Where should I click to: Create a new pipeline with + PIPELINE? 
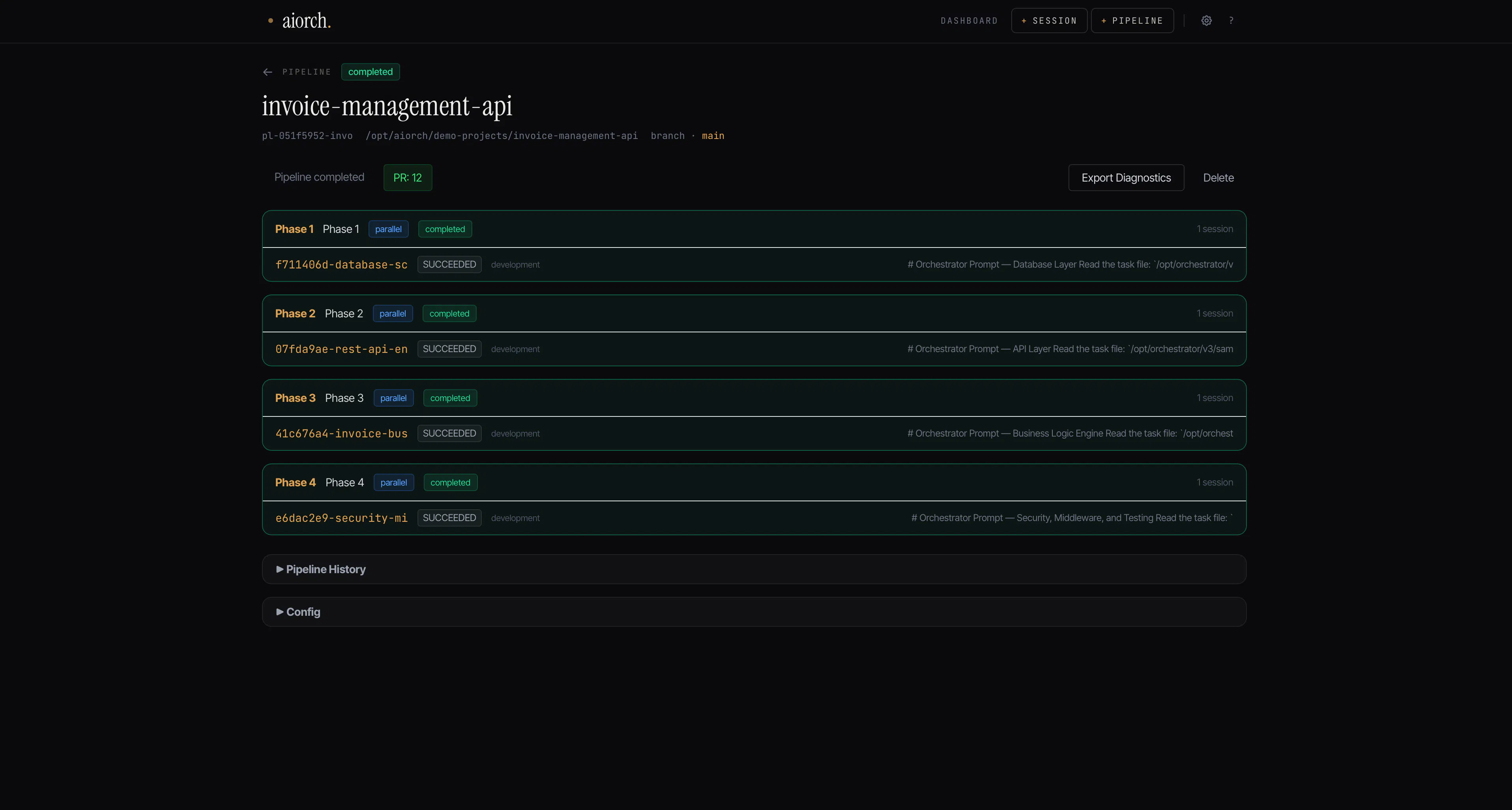click(1132, 21)
